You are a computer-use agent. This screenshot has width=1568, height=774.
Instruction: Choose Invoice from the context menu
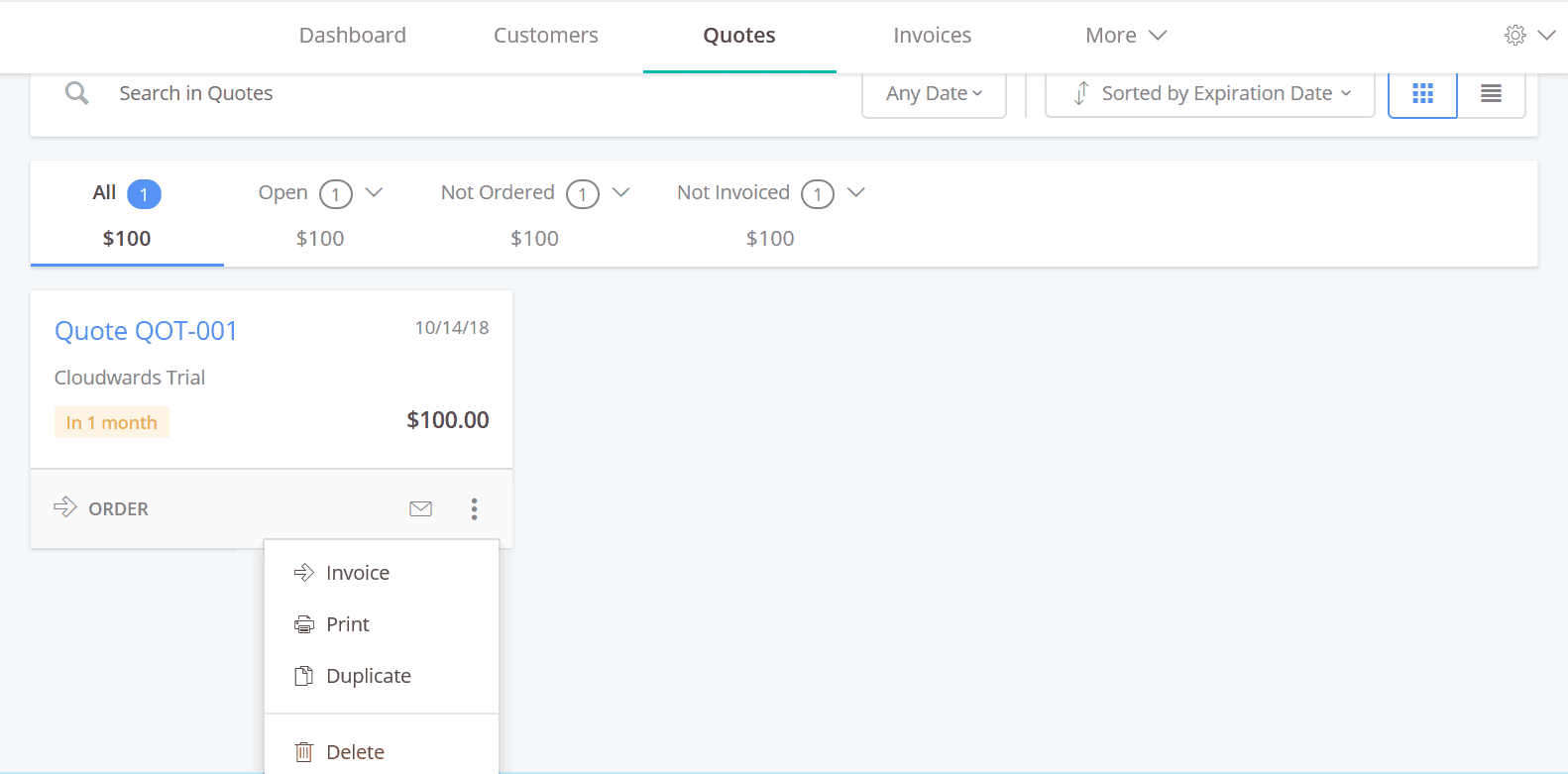tap(382, 573)
